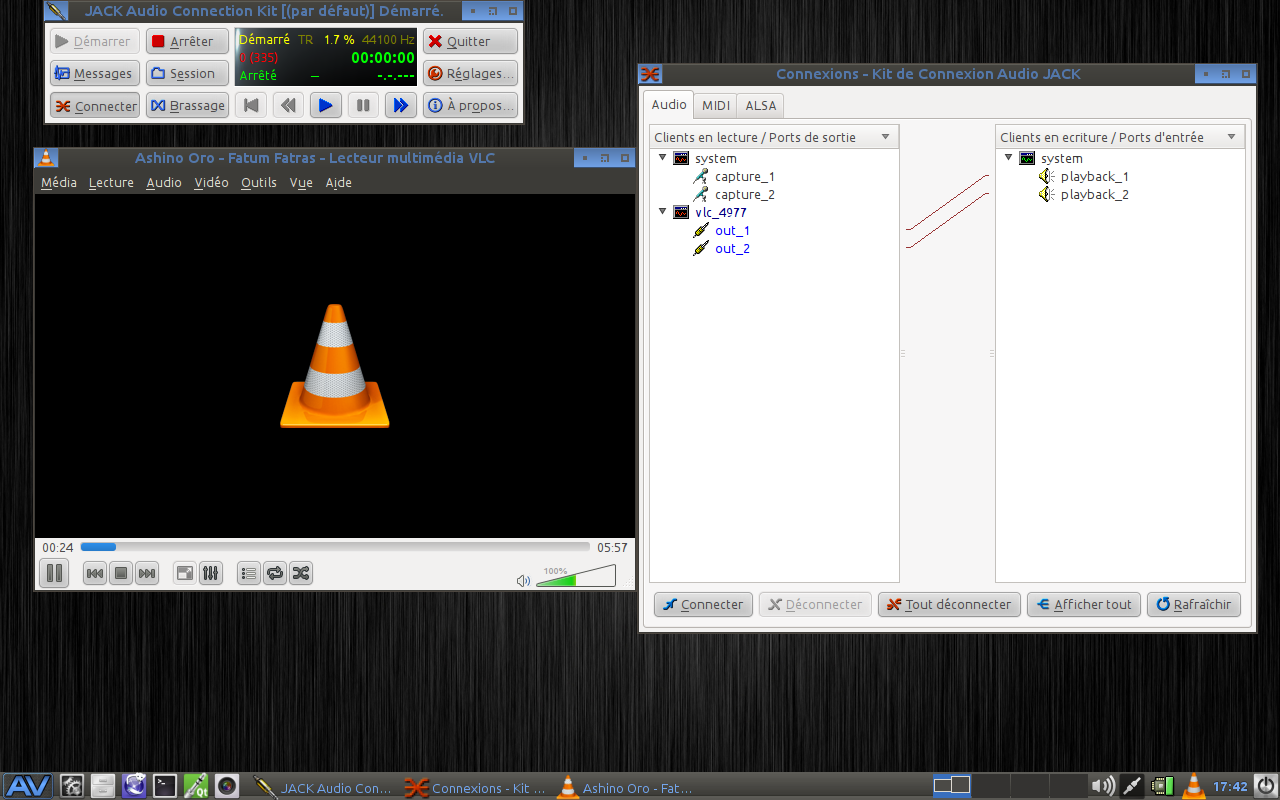Open the Vidéo menu in VLC
The height and width of the screenshot is (800, 1280).
pos(211,182)
